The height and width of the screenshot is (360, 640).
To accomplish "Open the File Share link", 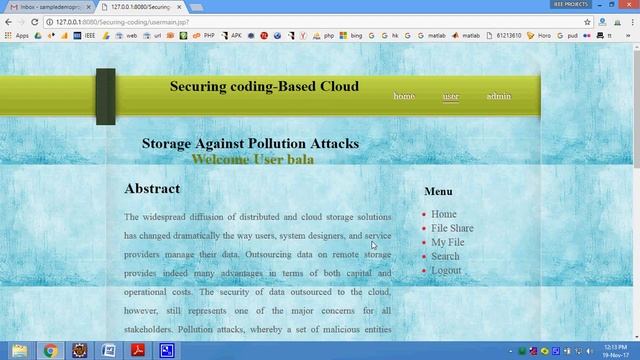I will [452, 228].
